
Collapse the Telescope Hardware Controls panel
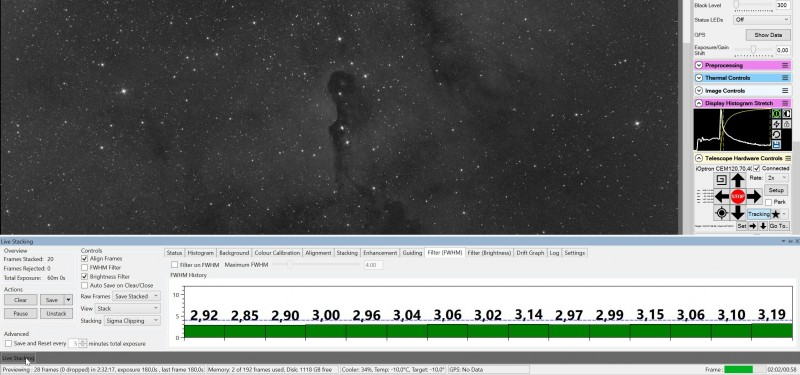pyautogui.click(x=699, y=158)
